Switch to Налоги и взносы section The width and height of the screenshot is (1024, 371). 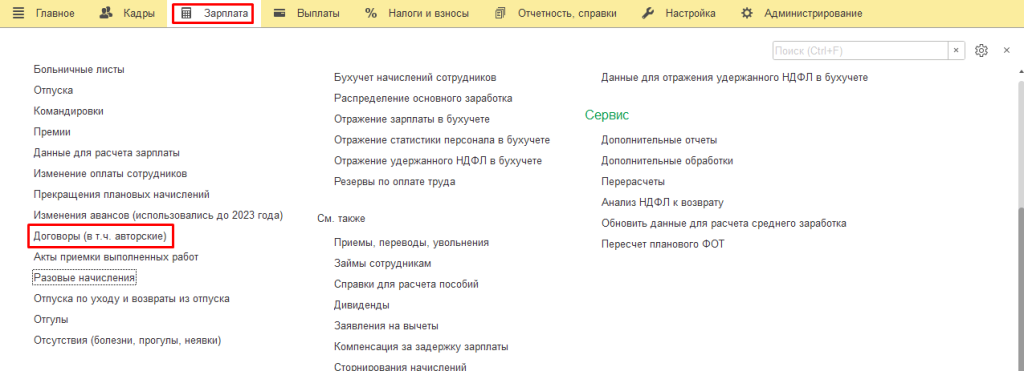click(x=428, y=13)
